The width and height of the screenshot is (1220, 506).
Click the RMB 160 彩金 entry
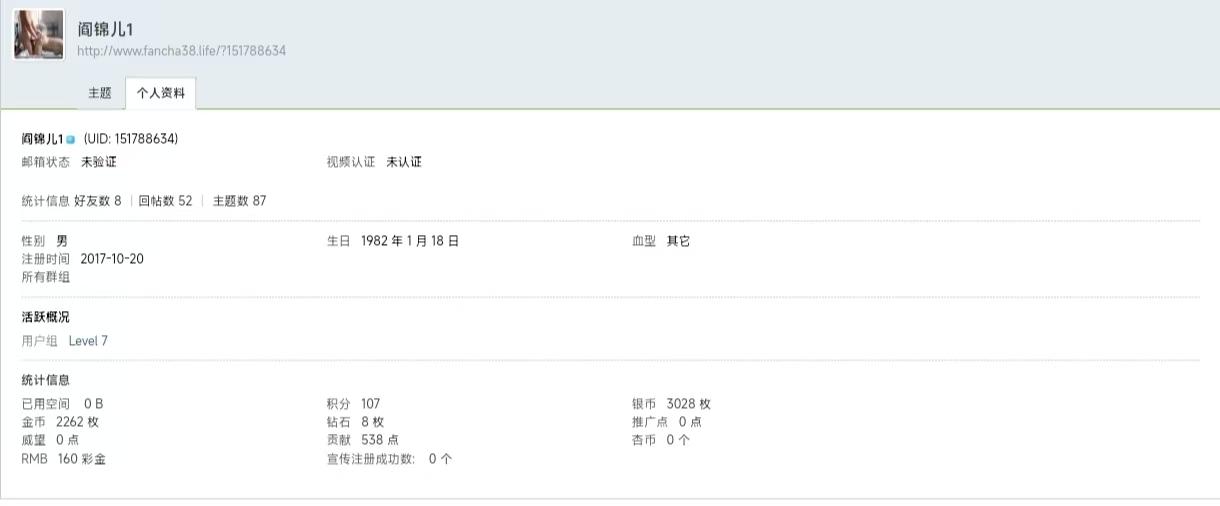pos(81,459)
